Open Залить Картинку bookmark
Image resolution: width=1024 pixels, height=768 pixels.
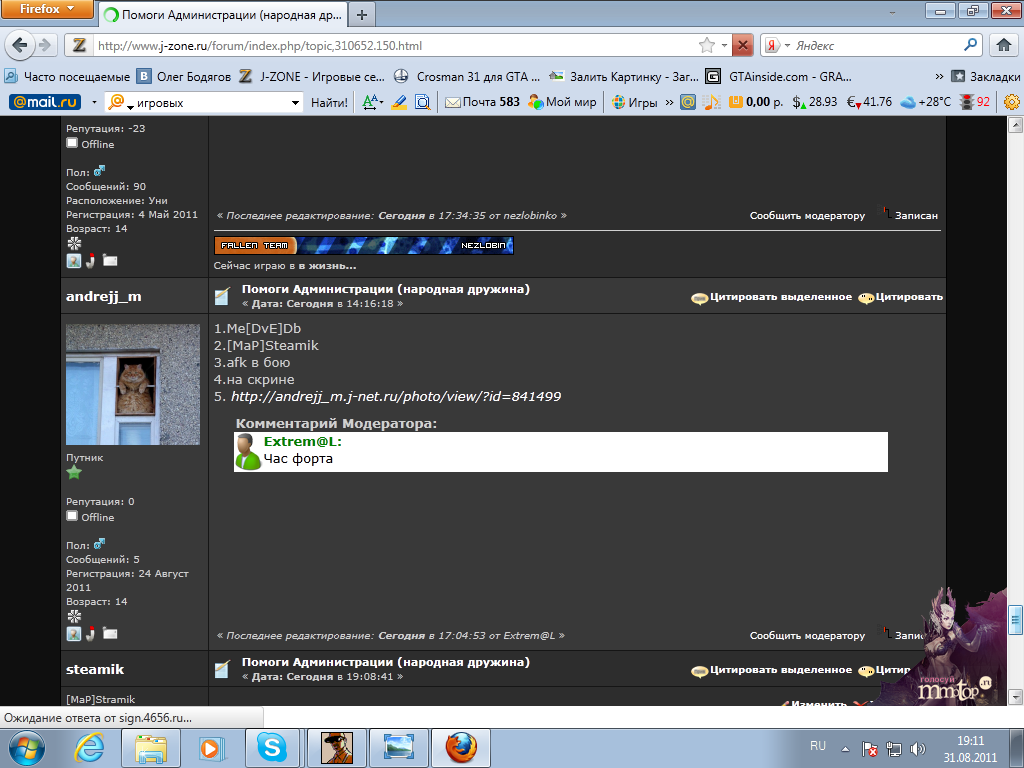(x=624, y=76)
